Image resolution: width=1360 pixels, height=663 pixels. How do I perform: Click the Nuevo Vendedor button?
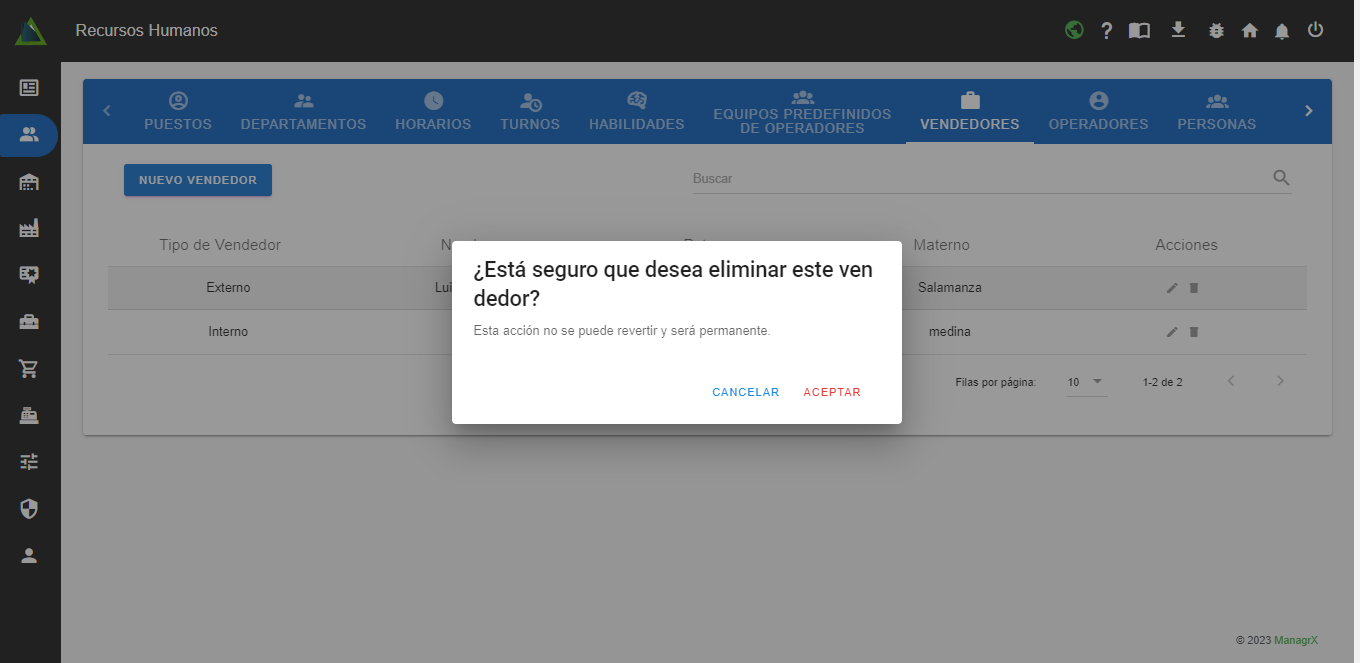pos(198,180)
